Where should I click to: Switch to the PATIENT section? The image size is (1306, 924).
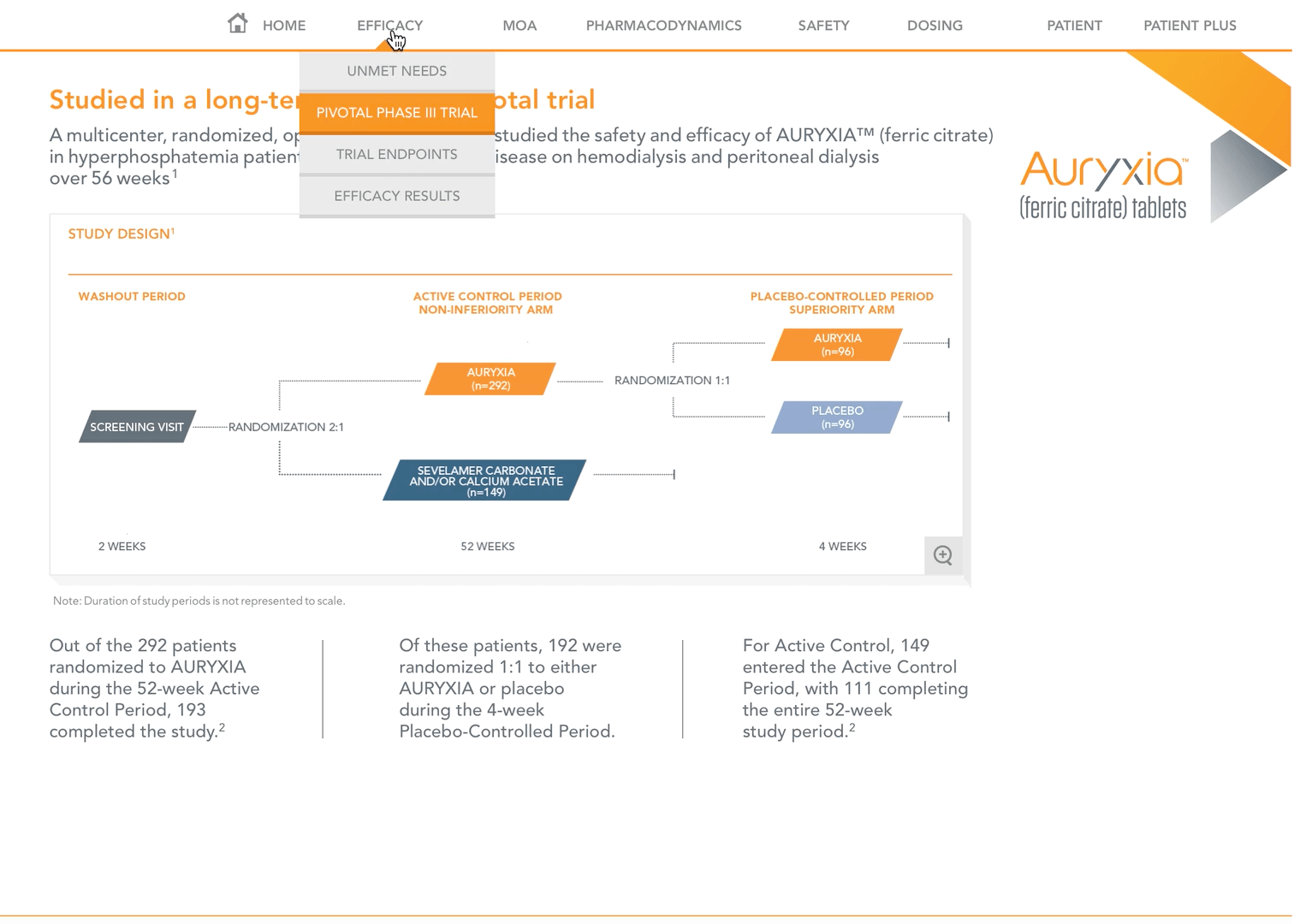1074,26
